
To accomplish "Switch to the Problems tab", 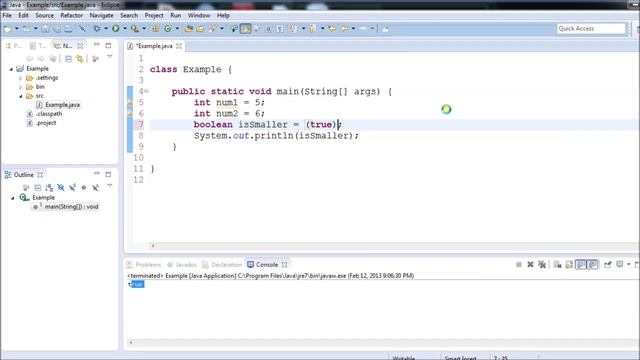I will point(144,264).
